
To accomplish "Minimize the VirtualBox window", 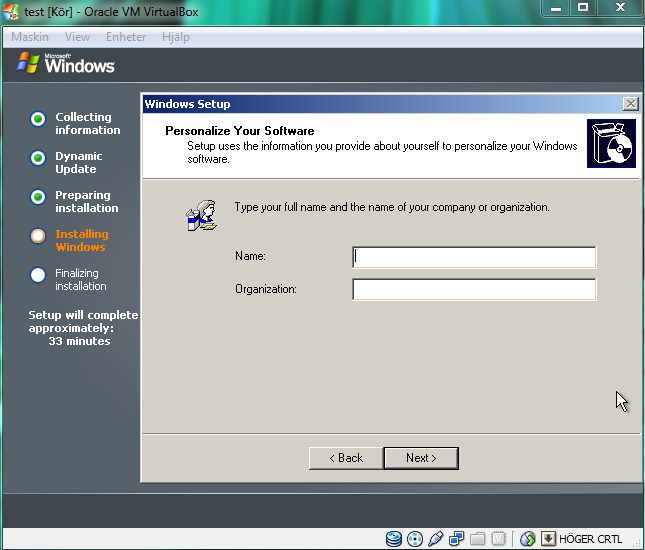I will tap(556, 8).
